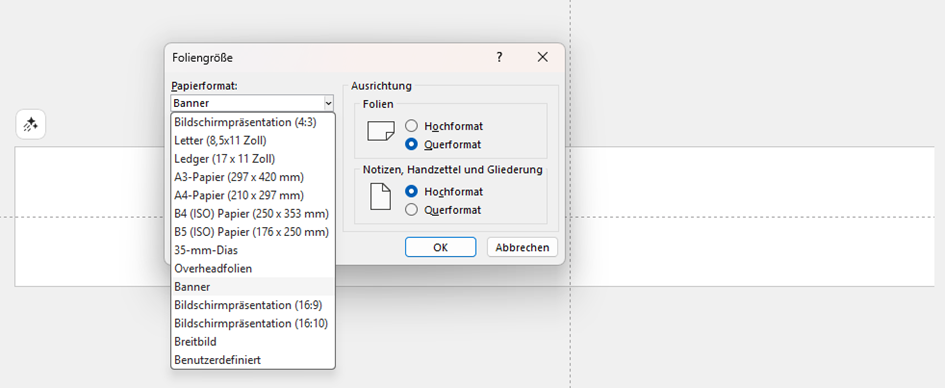Select Benutzerdefiniert option
This screenshot has width=945, height=388.
[253, 360]
